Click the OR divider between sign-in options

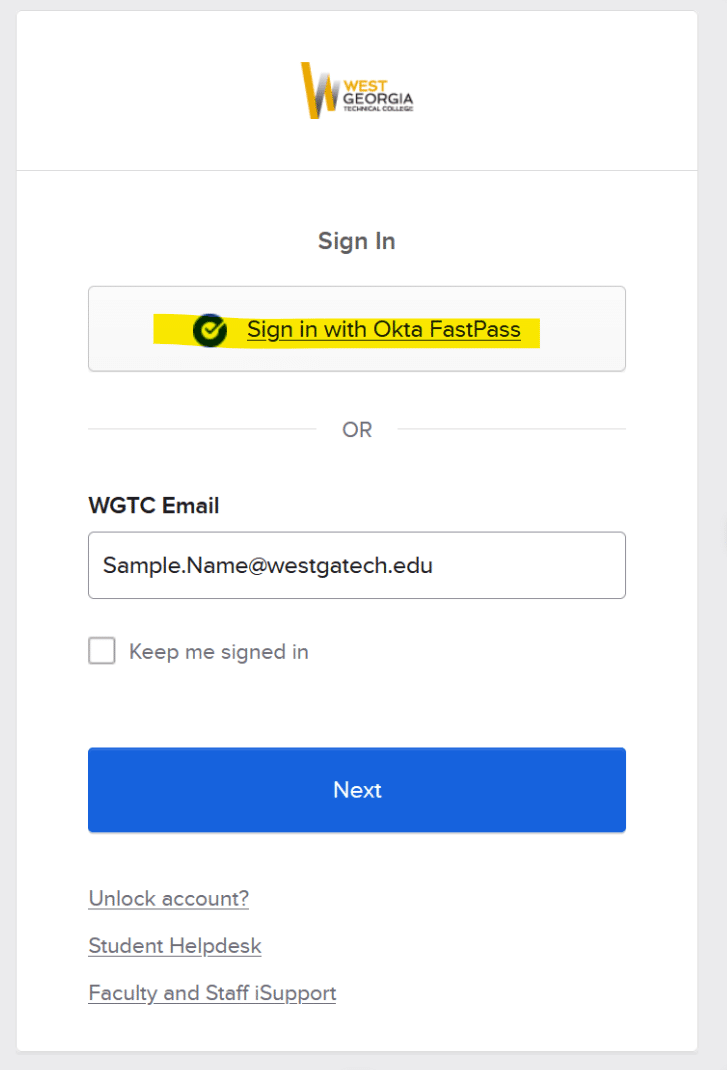point(357,429)
